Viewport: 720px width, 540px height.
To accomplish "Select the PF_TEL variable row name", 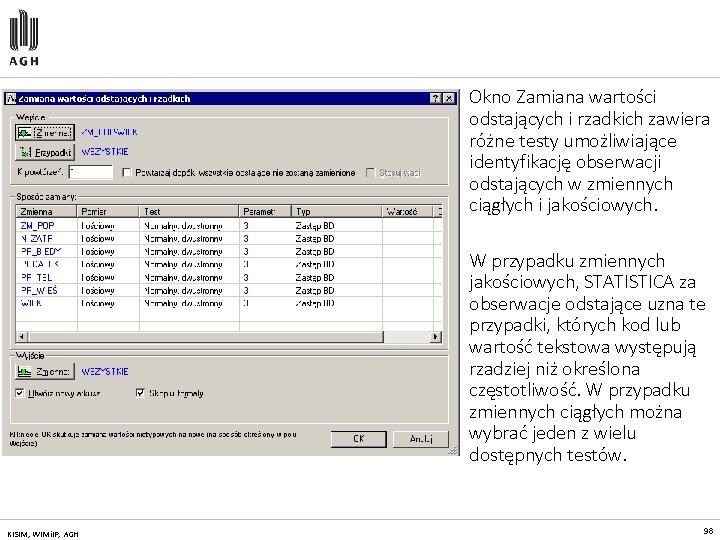I will 36,278.
